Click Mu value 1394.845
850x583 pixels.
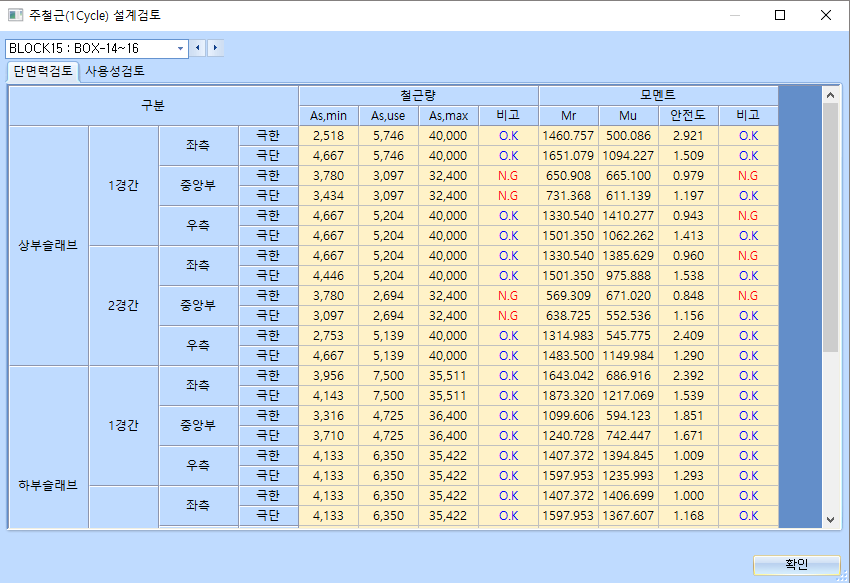tap(628, 456)
